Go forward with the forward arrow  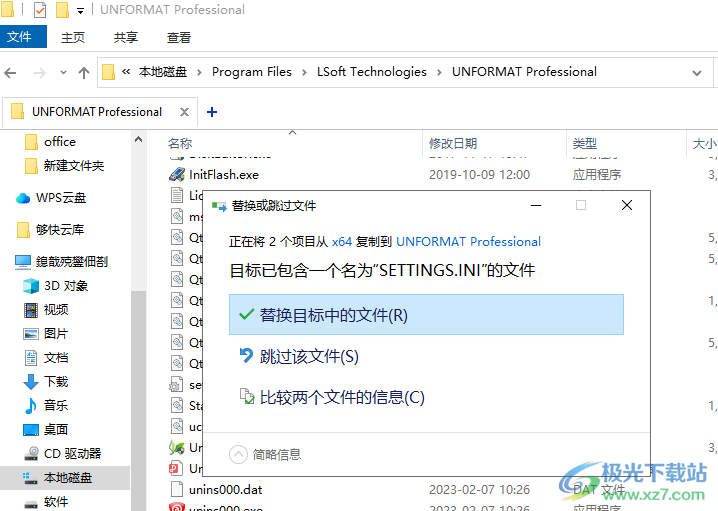pos(40,72)
